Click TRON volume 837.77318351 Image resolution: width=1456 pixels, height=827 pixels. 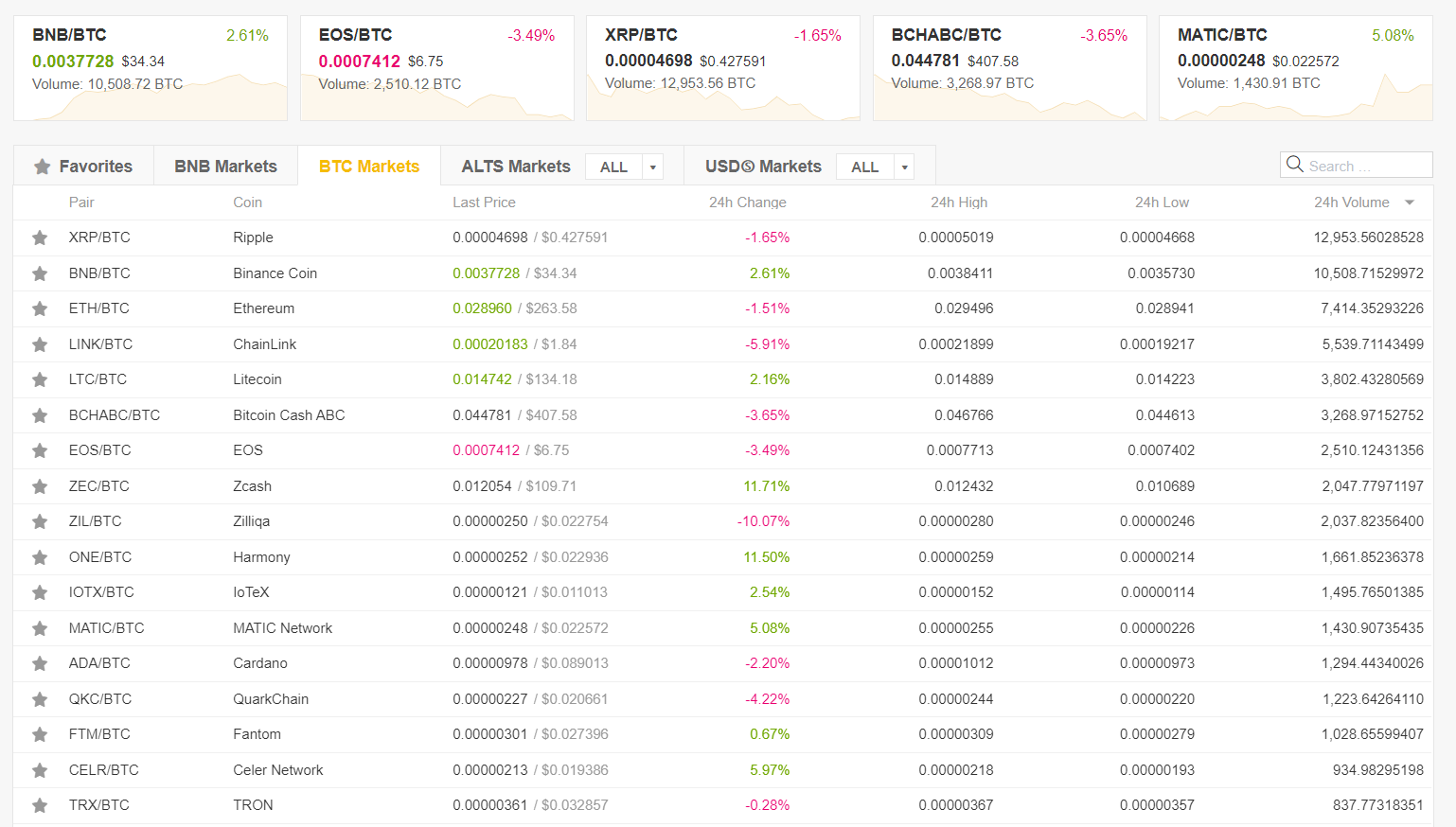[1378, 805]
